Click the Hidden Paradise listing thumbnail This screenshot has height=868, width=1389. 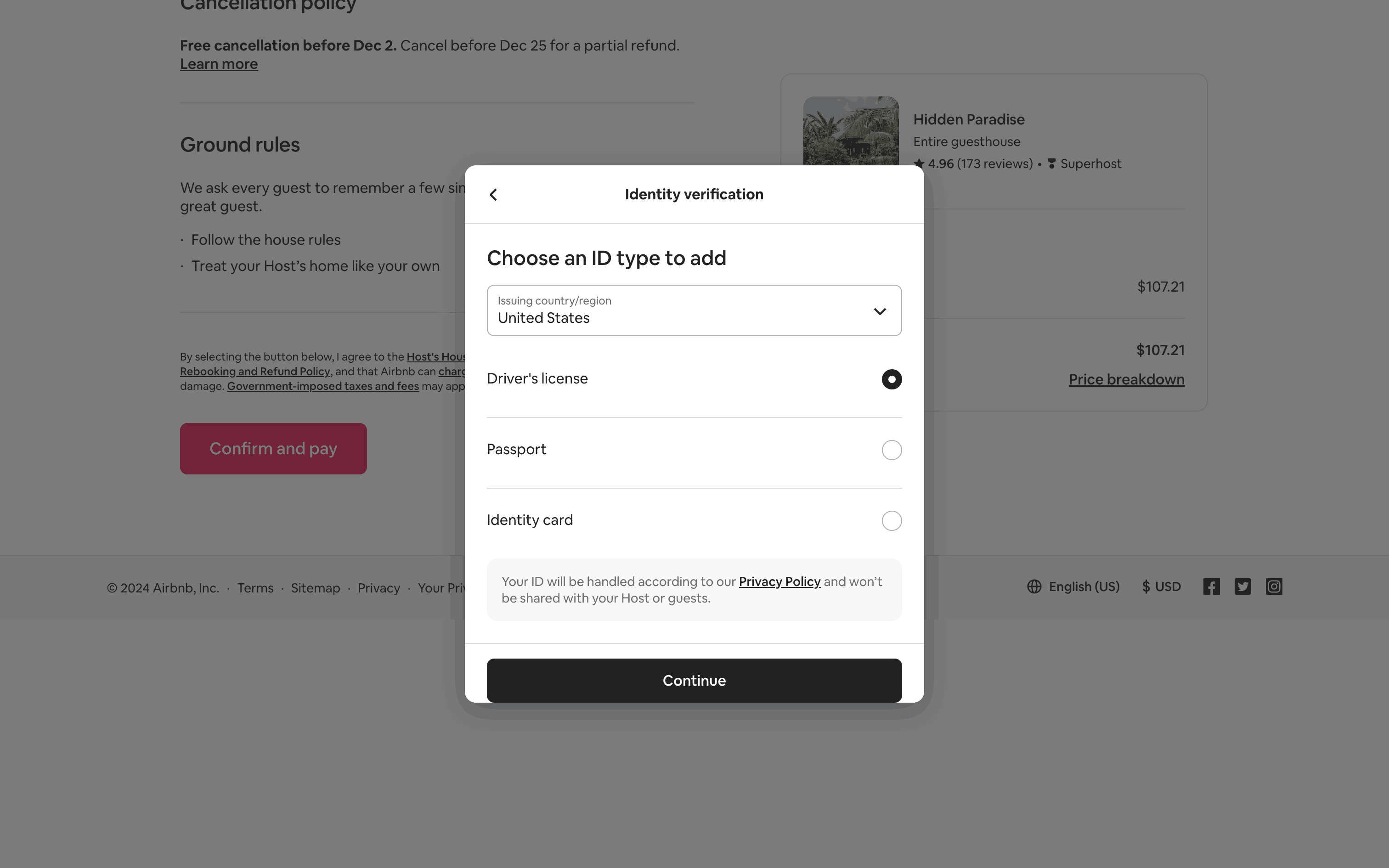[x=850, y=131]
